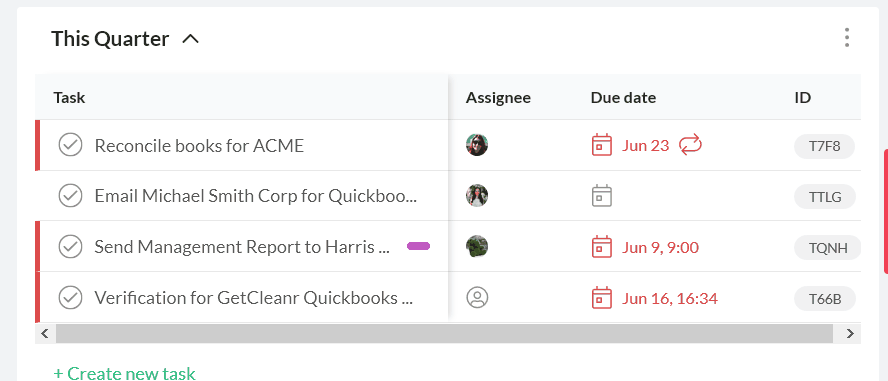888x381 pixels.
Task: Check off Send Management Report task
Action: click(70, 247)
